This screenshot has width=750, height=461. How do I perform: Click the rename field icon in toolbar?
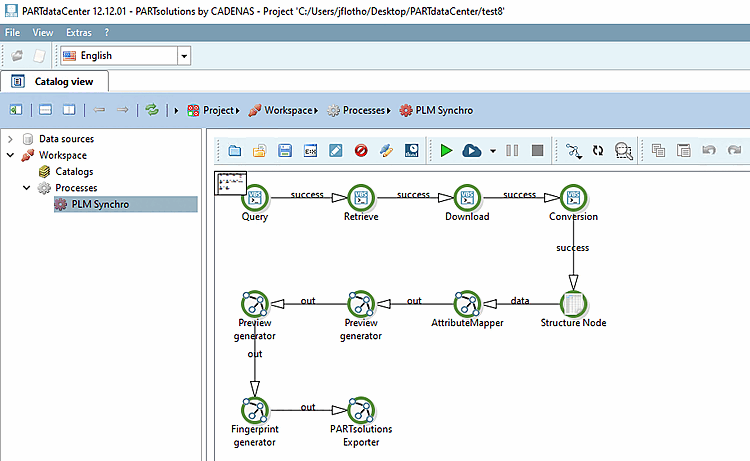pos(310,151)
